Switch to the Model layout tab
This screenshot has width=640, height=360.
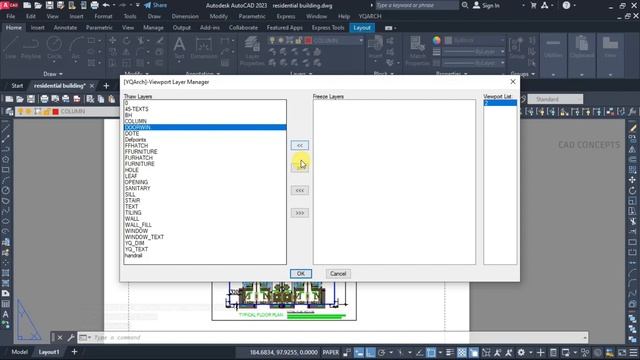click(20, 352)
